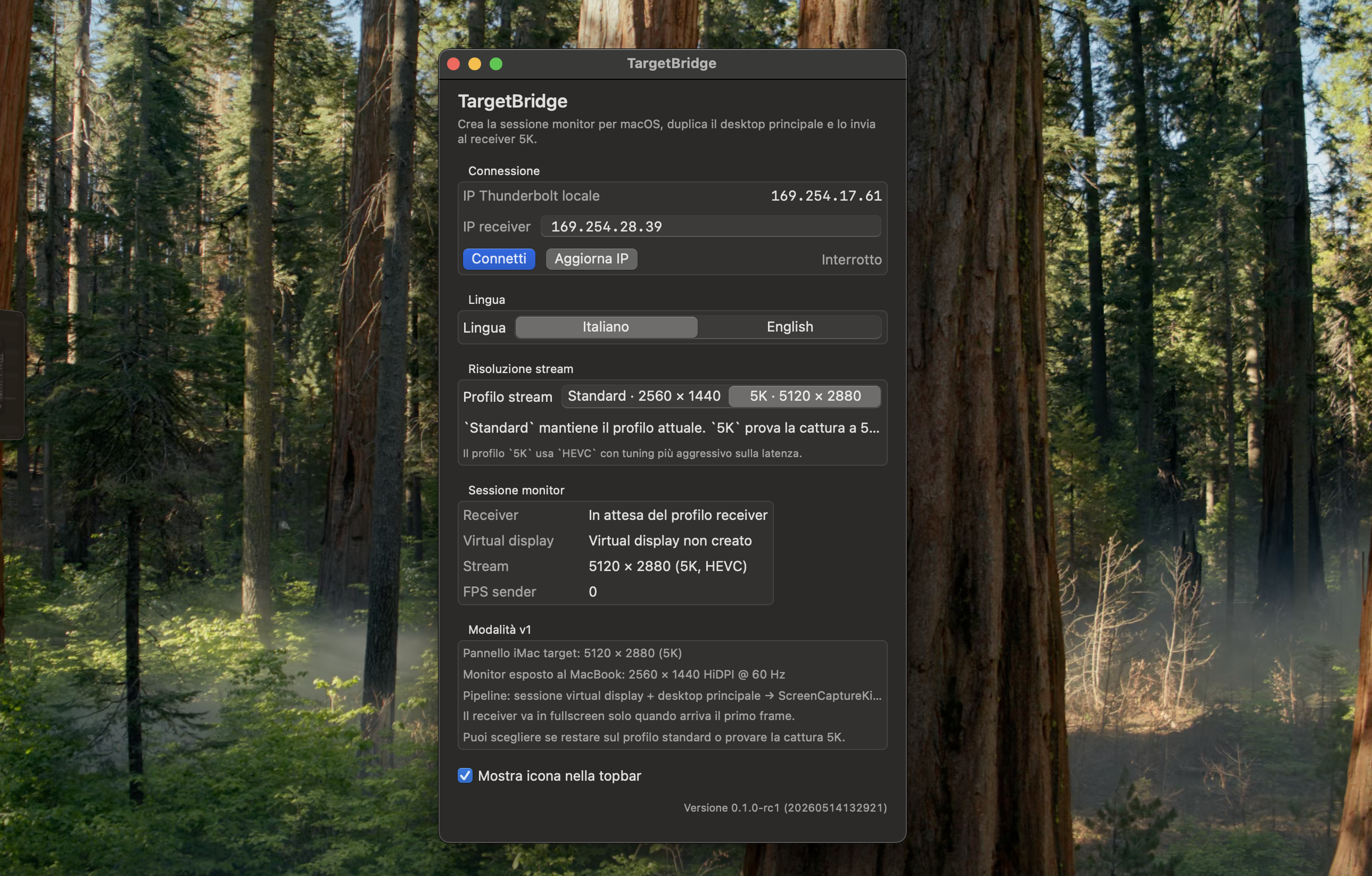Click the 'Virtual display' row label
The image size is (1372, 876).
coord(508,541)
